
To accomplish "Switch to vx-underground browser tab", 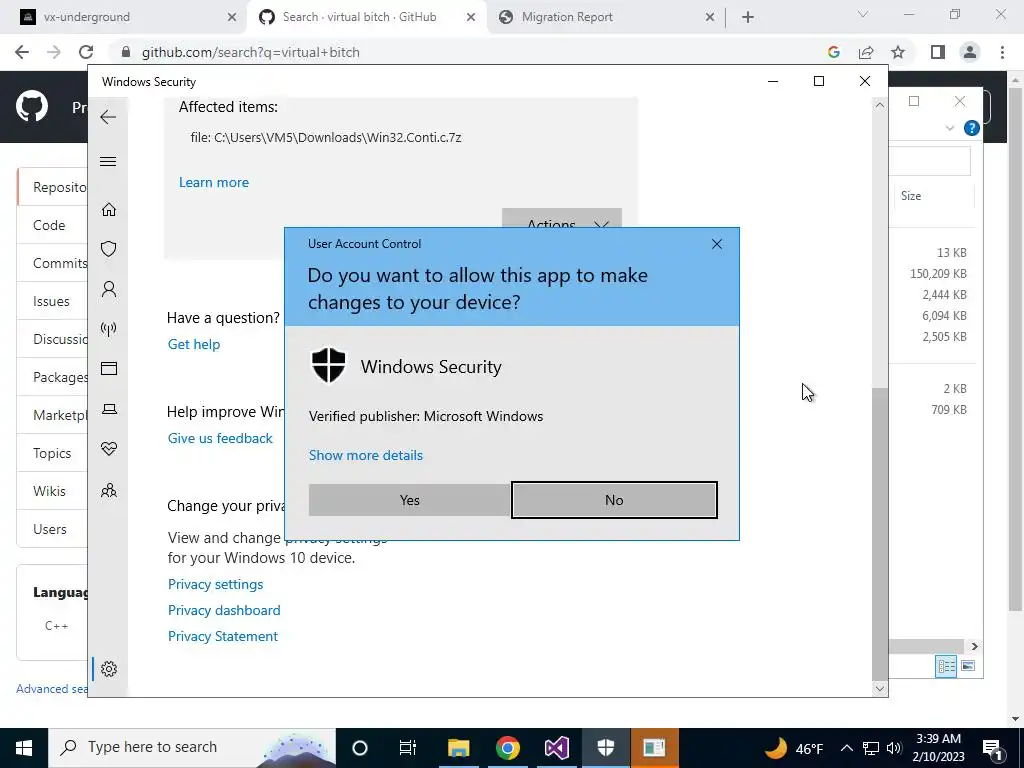I will click(124, 17).
